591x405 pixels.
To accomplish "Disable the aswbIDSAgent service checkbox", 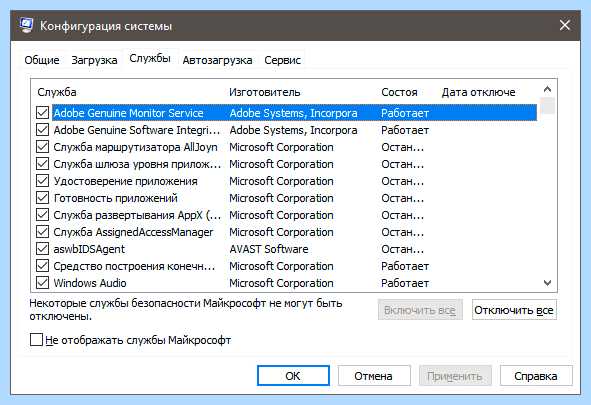I will 42,249.
